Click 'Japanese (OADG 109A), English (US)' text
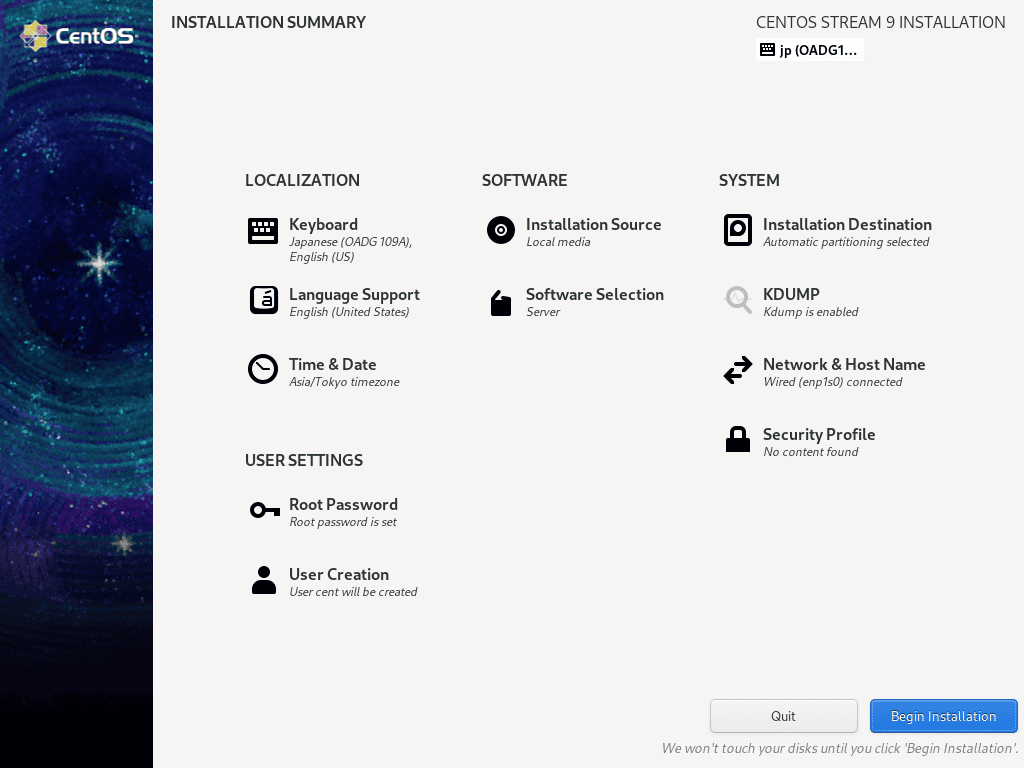 tap(351, 249)
